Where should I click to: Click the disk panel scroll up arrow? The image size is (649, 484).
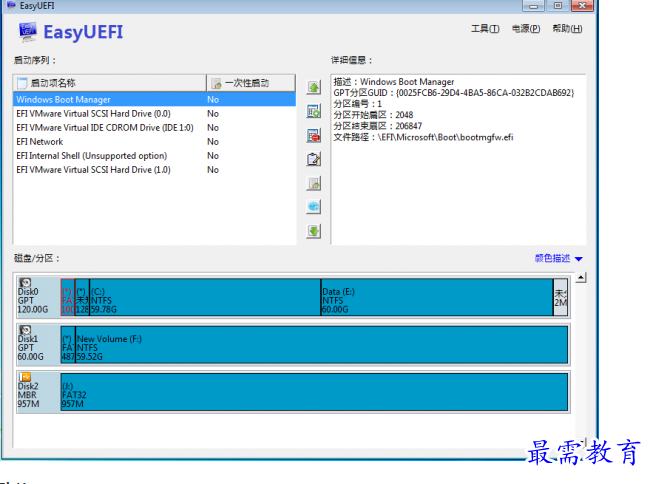tap(582, 276)
